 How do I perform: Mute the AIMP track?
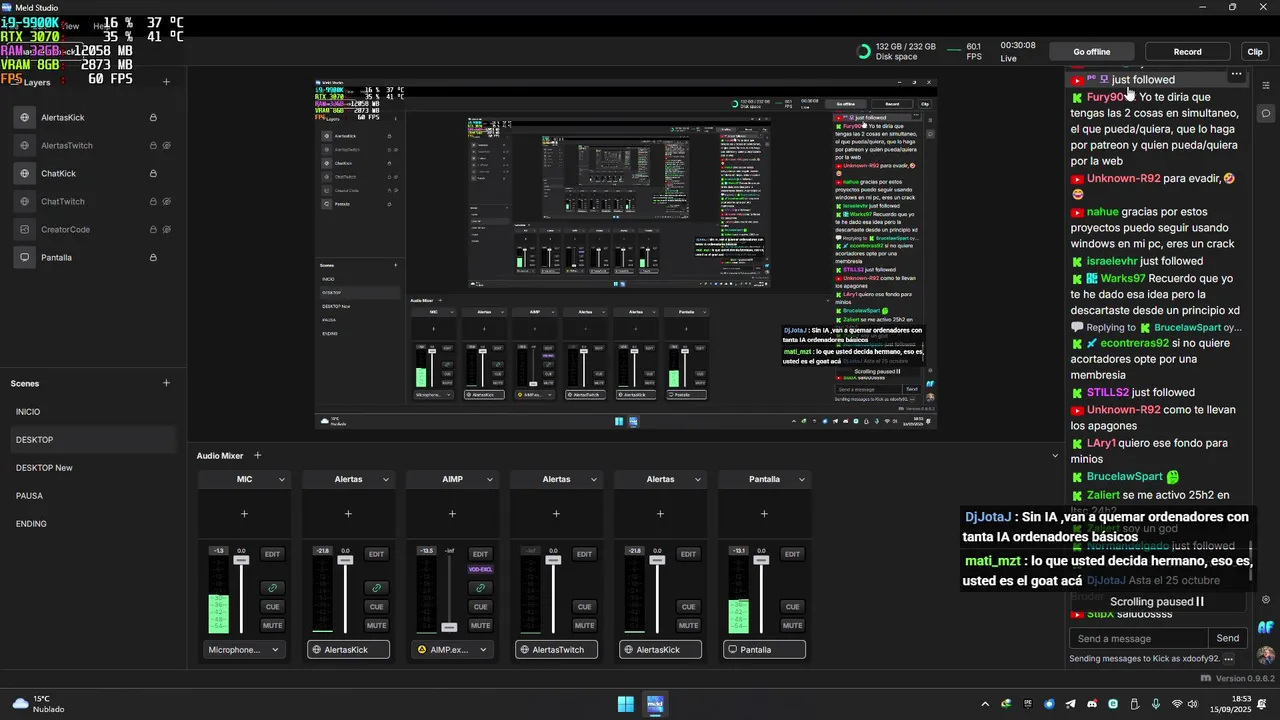(480, 626)
